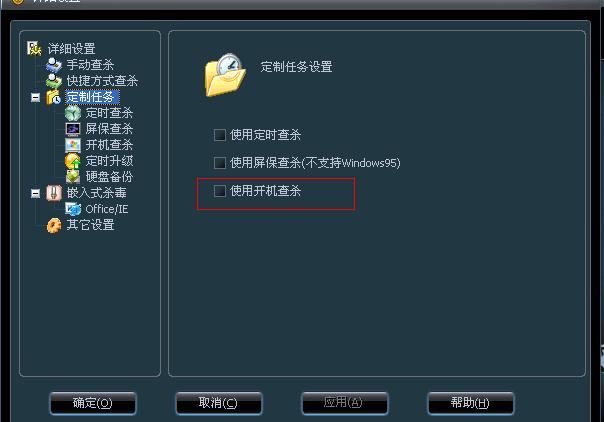Click the 定时查杀 clock icon
This screenshot has height=422, width=604.
pyautogui.click(x=73, y=113)
